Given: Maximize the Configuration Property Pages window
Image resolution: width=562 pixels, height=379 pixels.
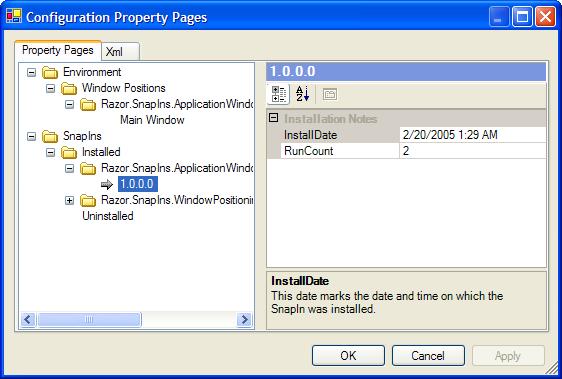Looking at the screenshot, I should (522, 17).
